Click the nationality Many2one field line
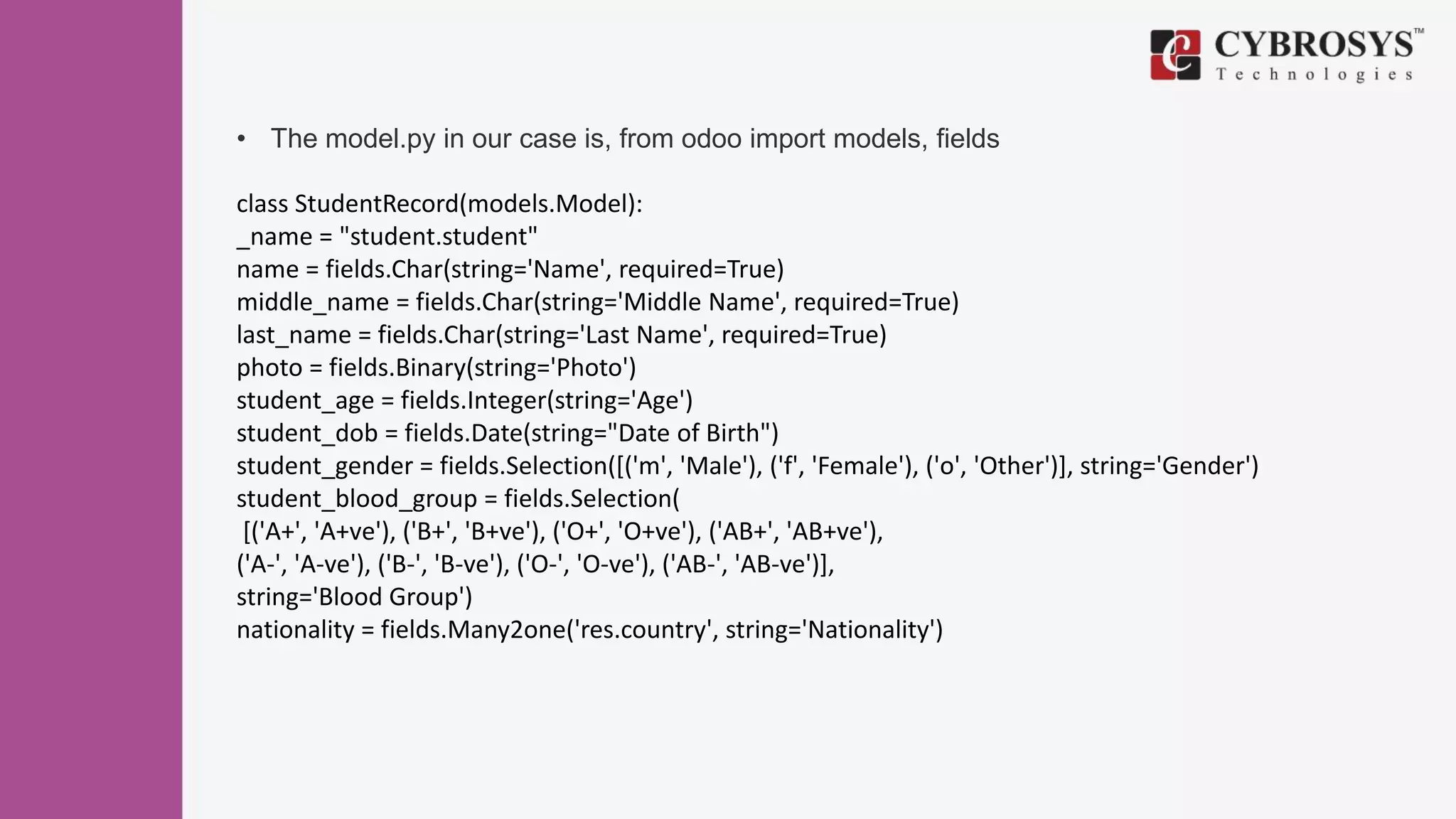This screenshot has height=819, width=1456. click(x=589, y=629)
